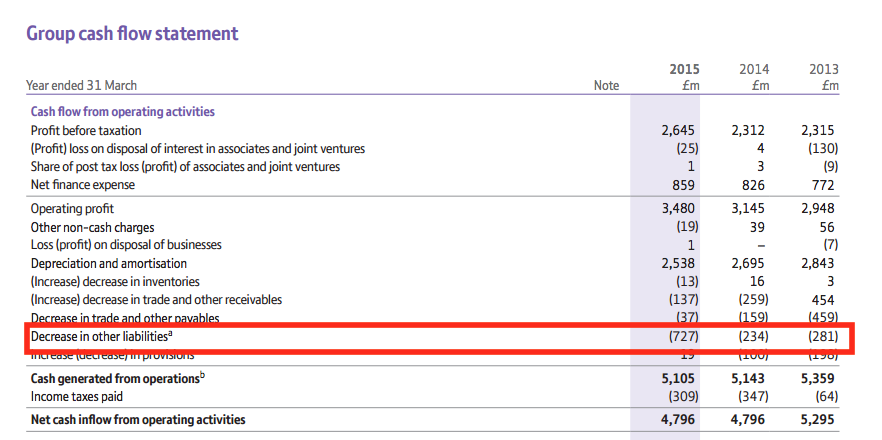The height and width of the screenshot is (440, 882).
Task: Click Cash flow from operating activities subheading
Action: click(123, 112)
